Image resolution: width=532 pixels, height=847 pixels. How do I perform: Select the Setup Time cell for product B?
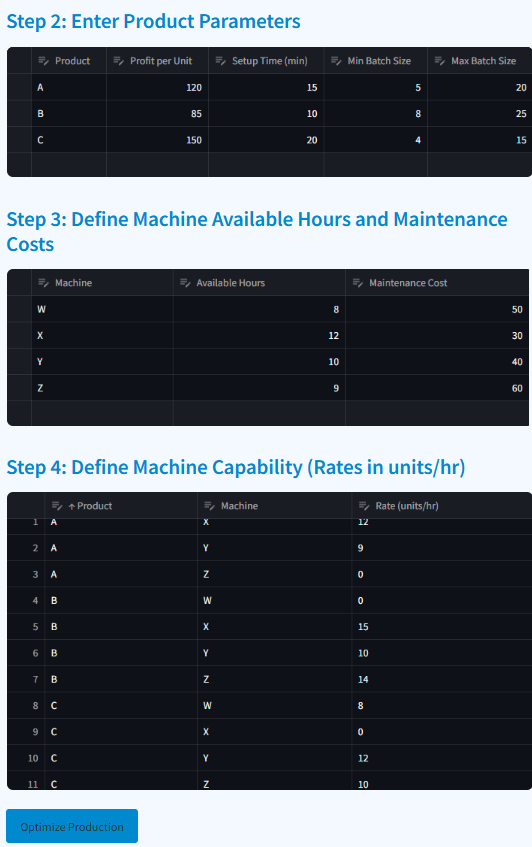point(266,114)
